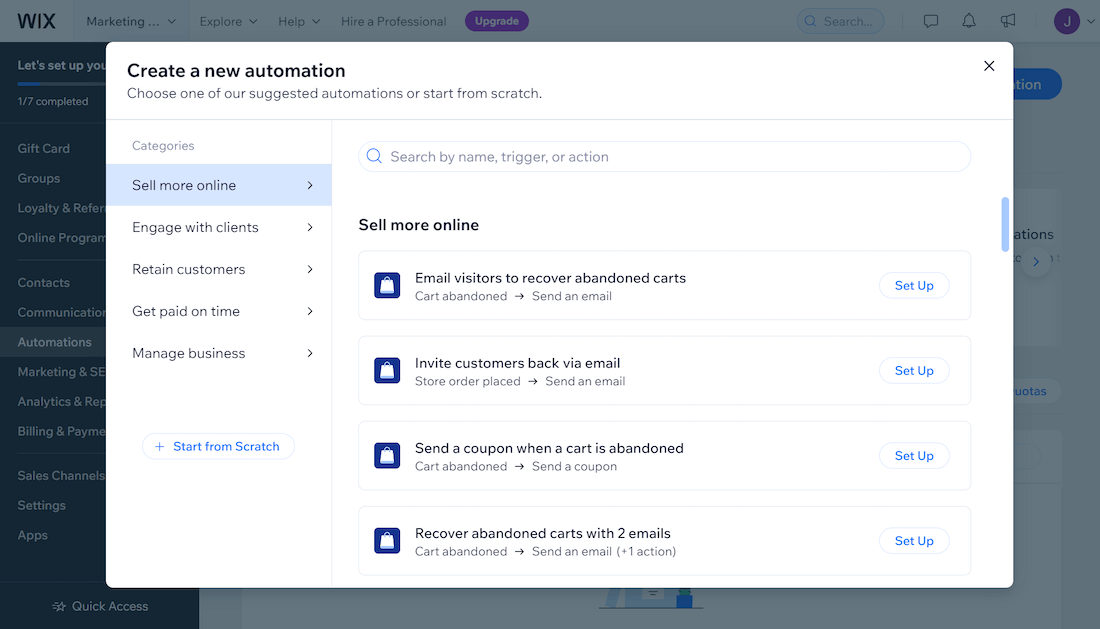
Task: Click the purple Upgrade button
Action: pos(497,21)
